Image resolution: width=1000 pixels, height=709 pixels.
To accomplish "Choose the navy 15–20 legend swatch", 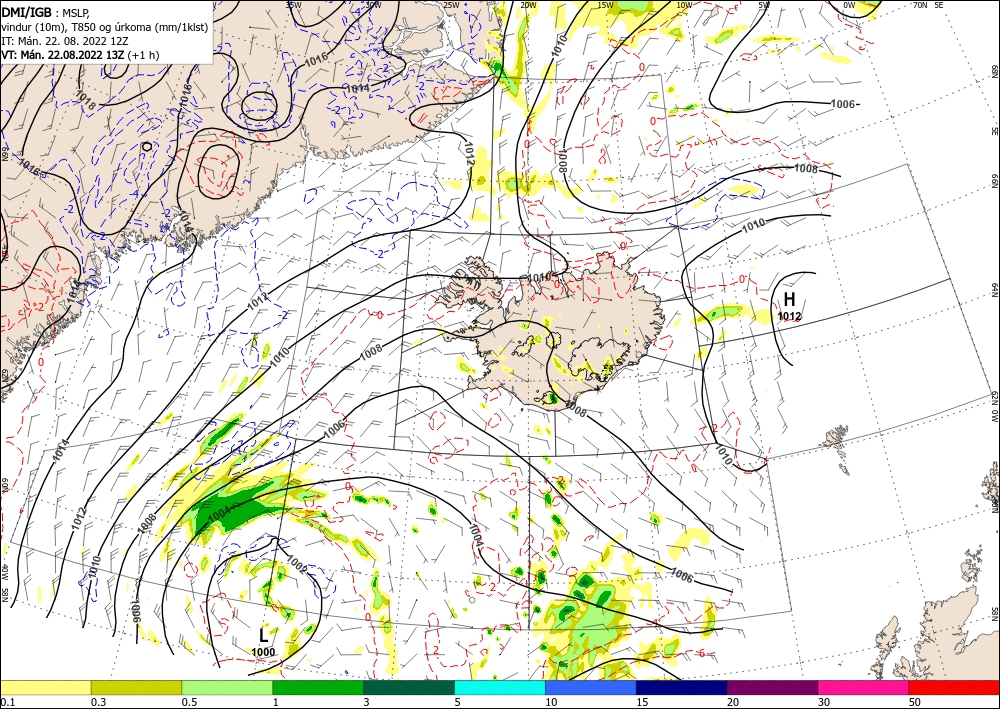I will 682,687.
